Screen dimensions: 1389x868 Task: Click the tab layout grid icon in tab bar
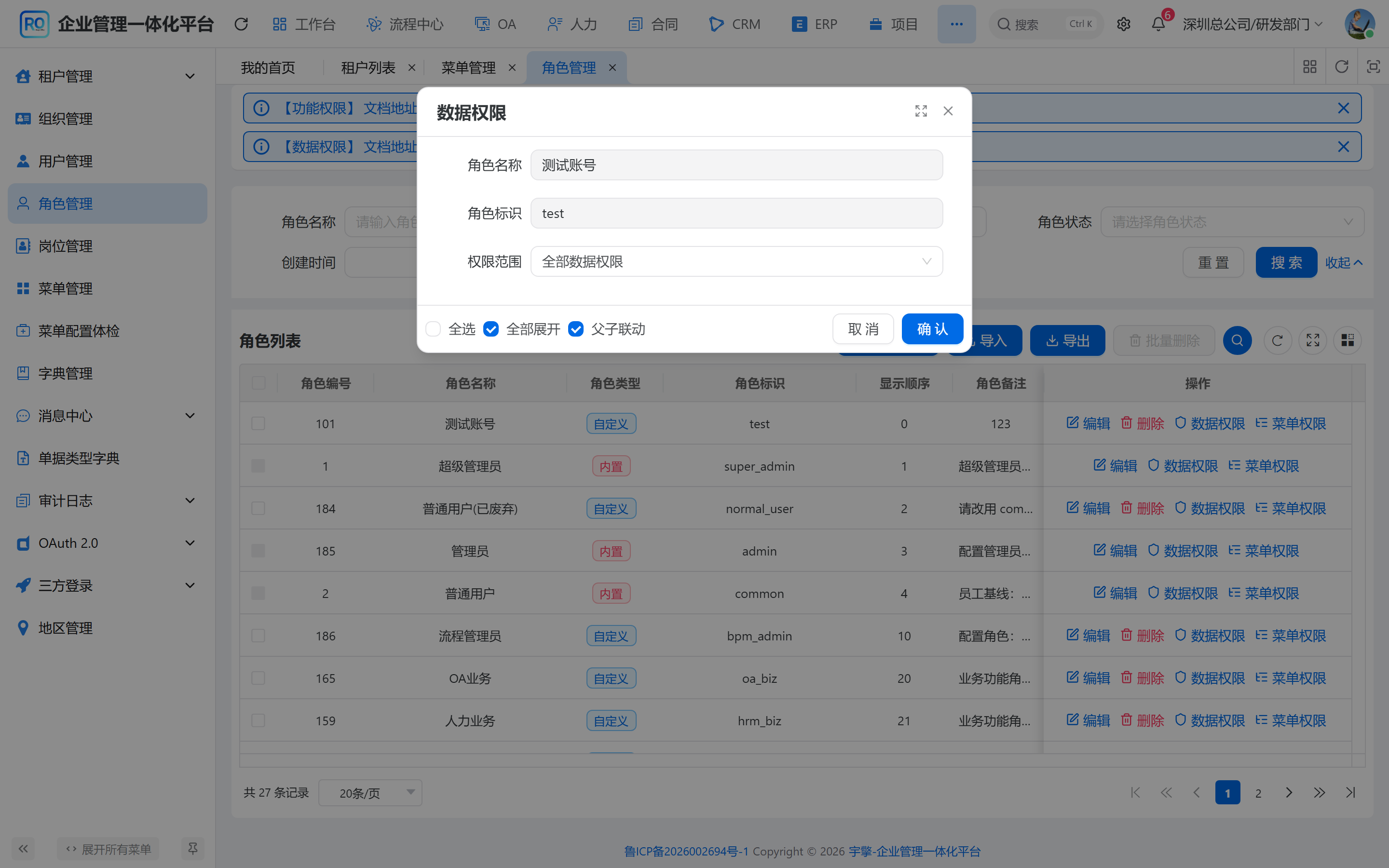click(x=1309, y=67)
